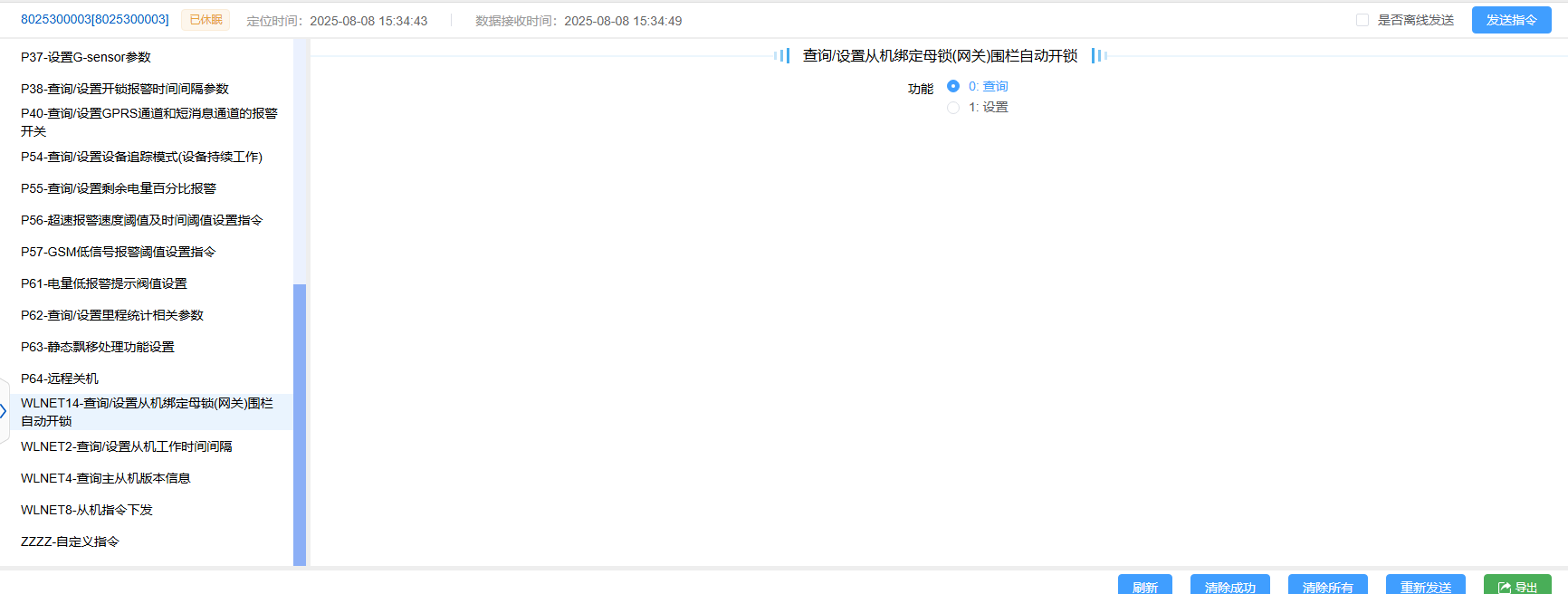Click the export (导出) share icon
1568x594 pixels.
tap(1504, 588)
